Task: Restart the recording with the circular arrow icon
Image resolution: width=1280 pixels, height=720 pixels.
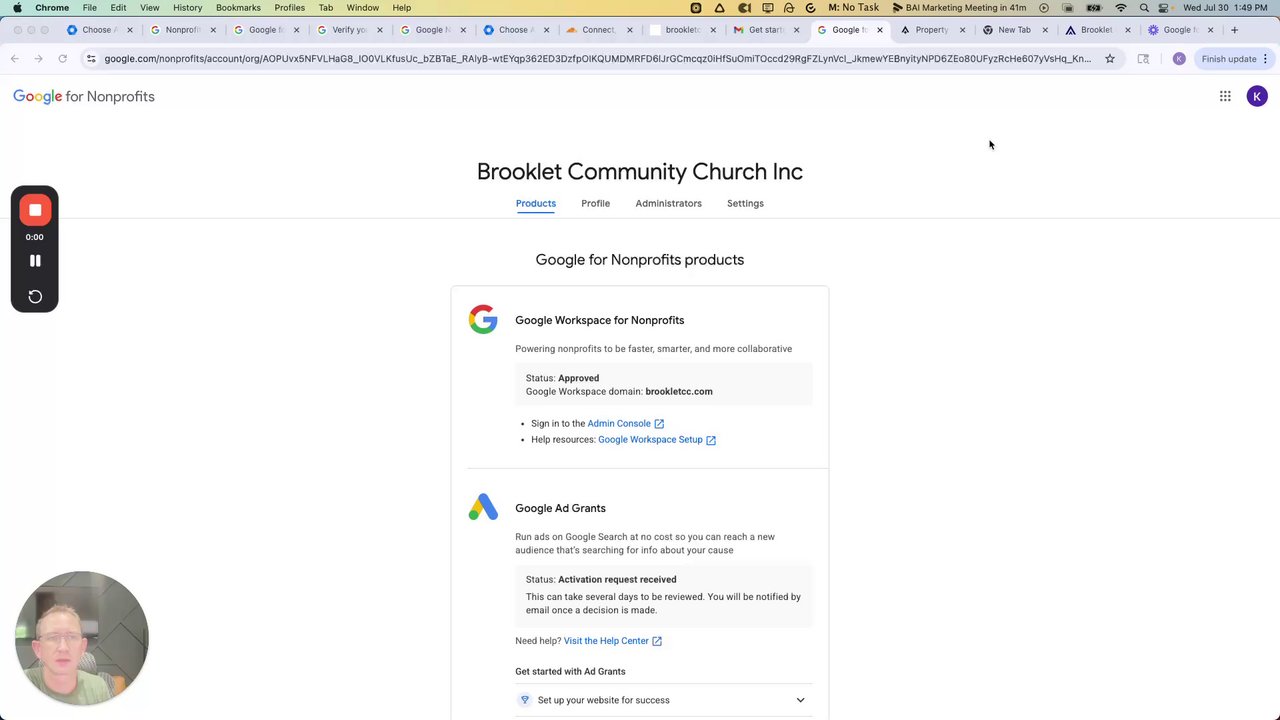Action: click(x=35, y=296)
